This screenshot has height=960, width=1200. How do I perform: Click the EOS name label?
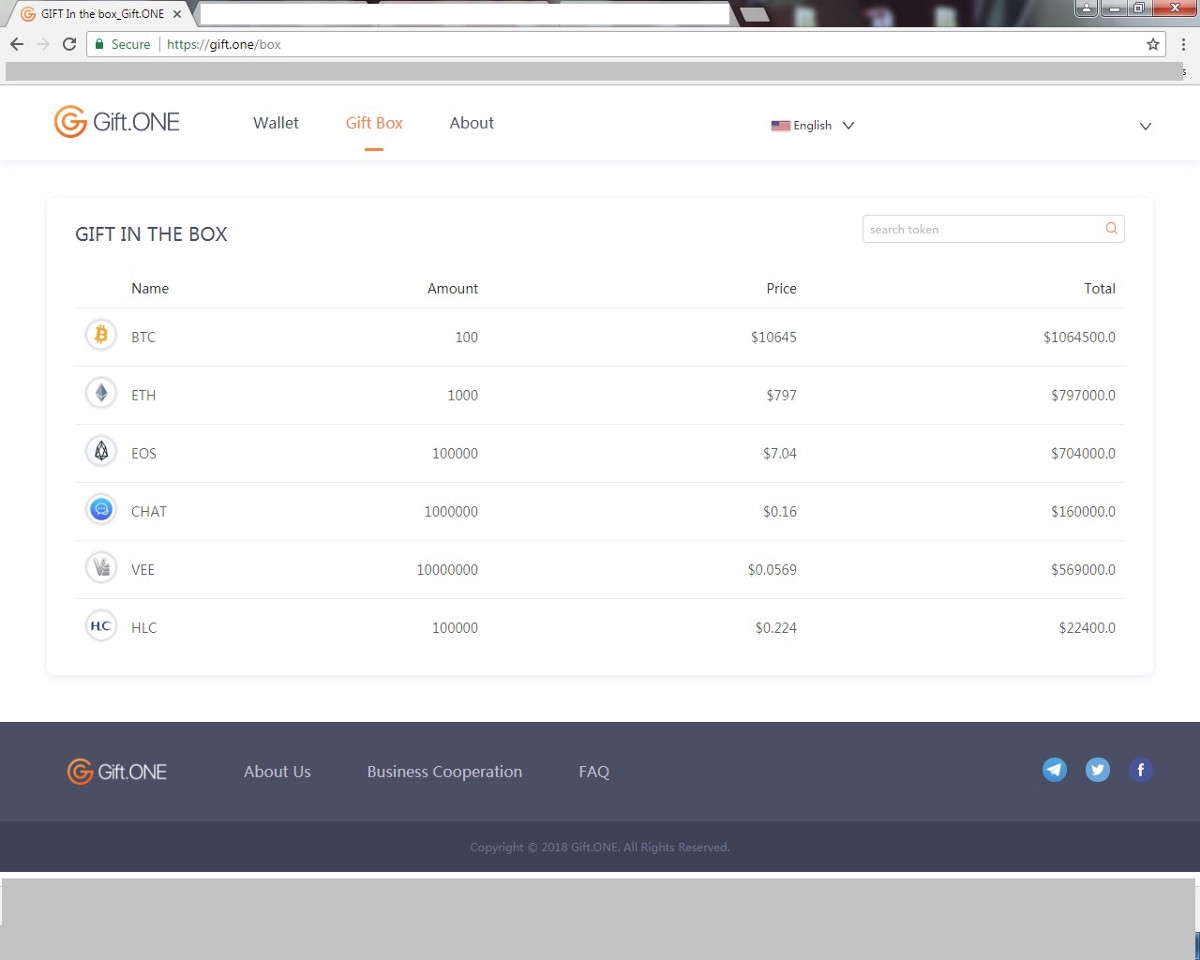point(144,453)
